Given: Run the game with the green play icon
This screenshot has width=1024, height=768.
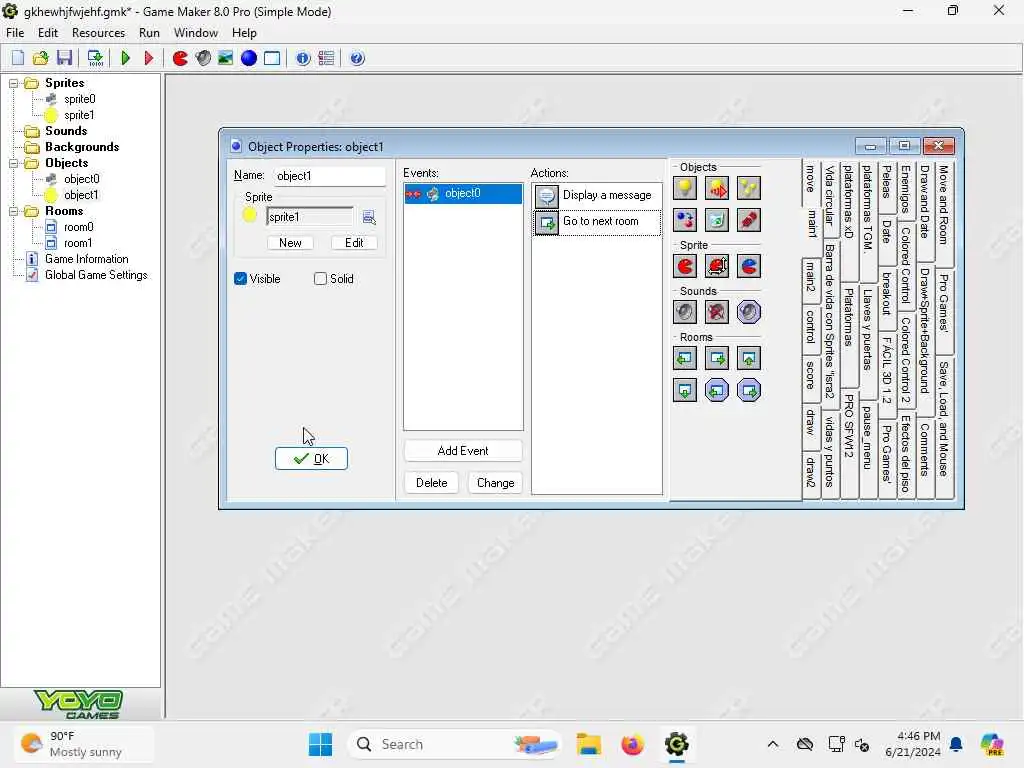Looking at the screenshot, I should (x=125, y=58).
